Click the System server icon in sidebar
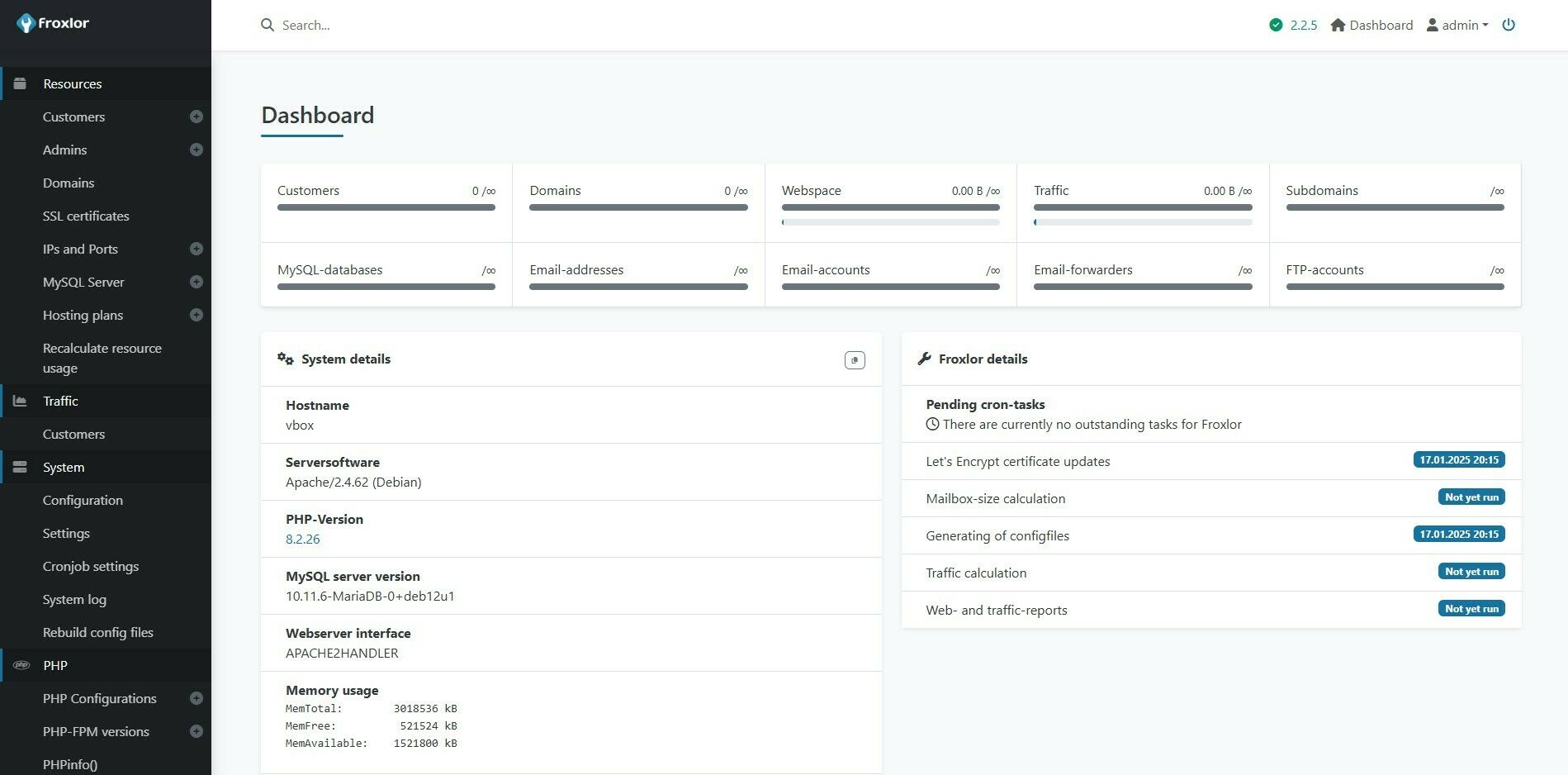This screenshot has width=1568, height=775. [x=21, y=467]
